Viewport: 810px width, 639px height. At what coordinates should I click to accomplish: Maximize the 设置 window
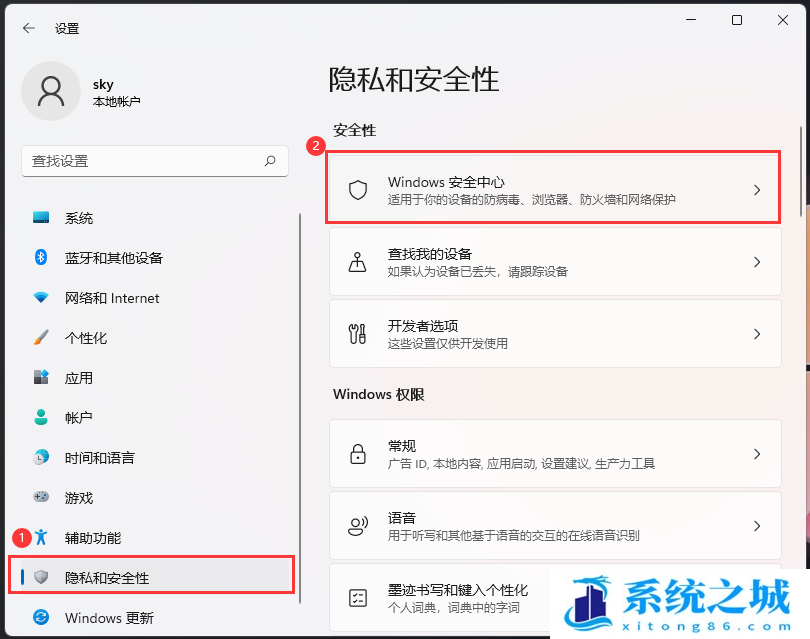737,20
